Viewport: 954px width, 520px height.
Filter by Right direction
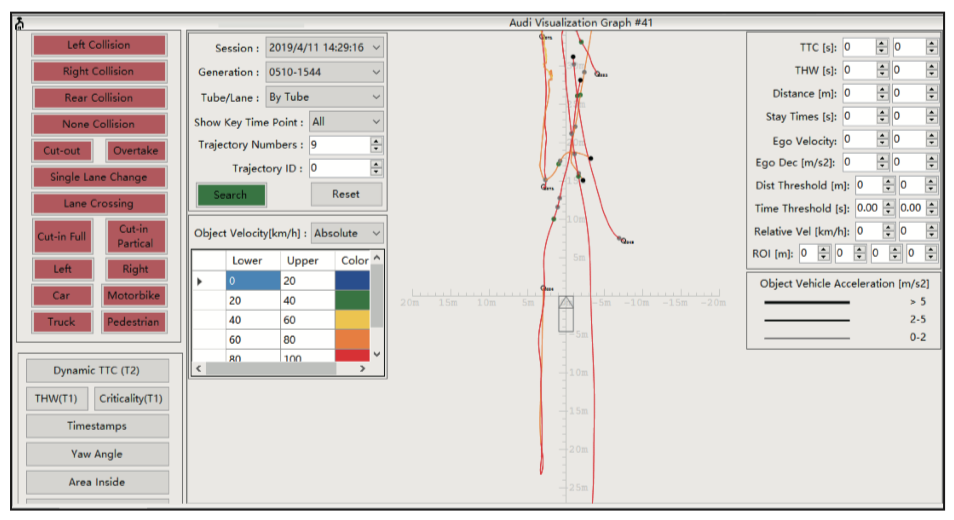point(135,269)
